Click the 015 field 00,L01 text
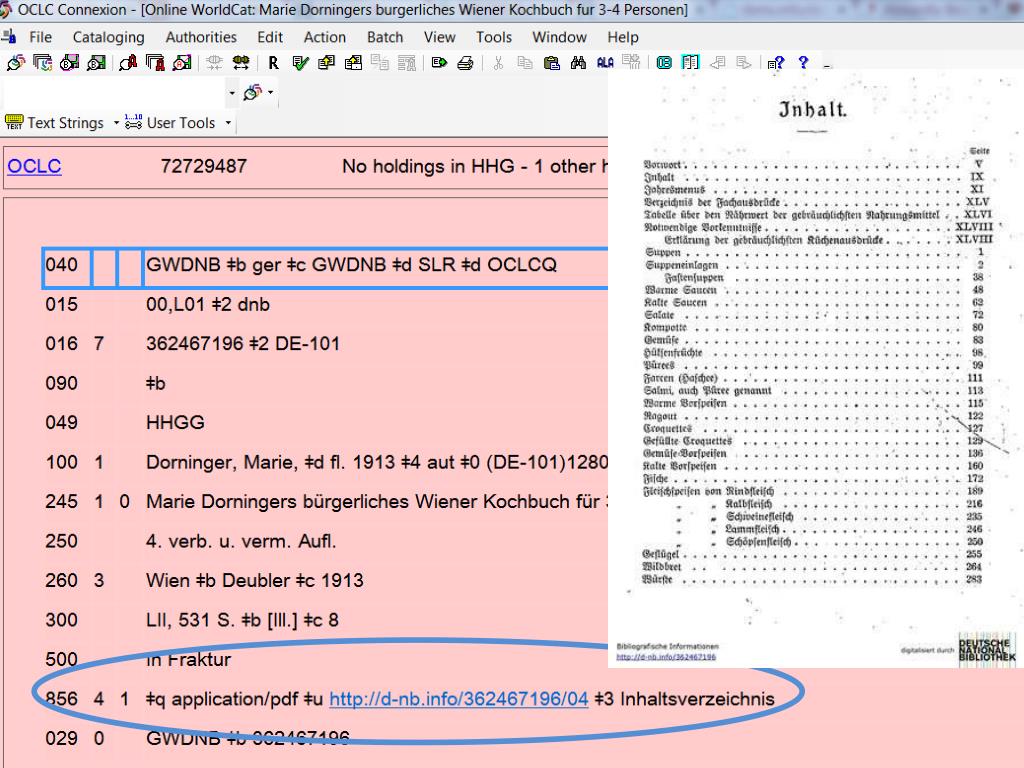Image resolution: width=1024 pixels, height=768 pixels. tap(208, 304)
